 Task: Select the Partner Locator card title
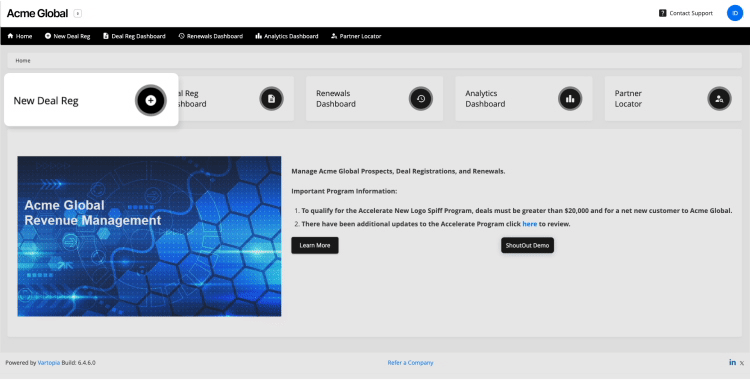(628, 99)
